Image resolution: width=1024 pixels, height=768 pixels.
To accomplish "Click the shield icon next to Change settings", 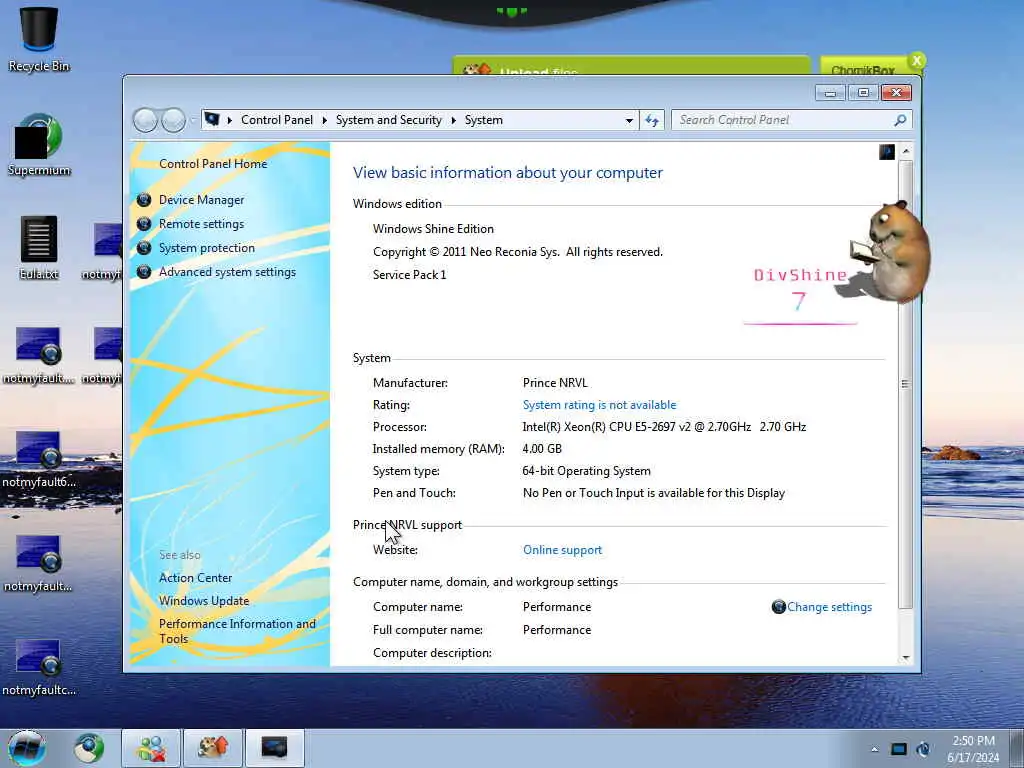I will point(778,607).
